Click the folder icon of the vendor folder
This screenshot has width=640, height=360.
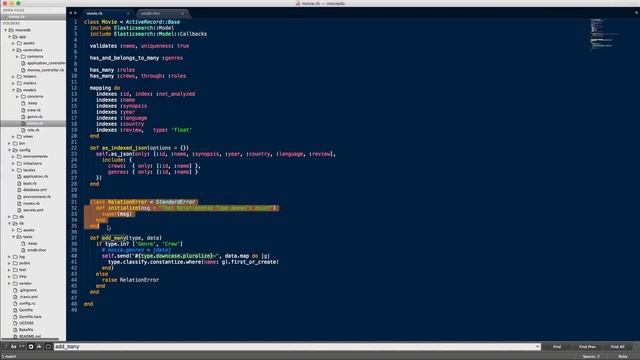coord(15,283)
